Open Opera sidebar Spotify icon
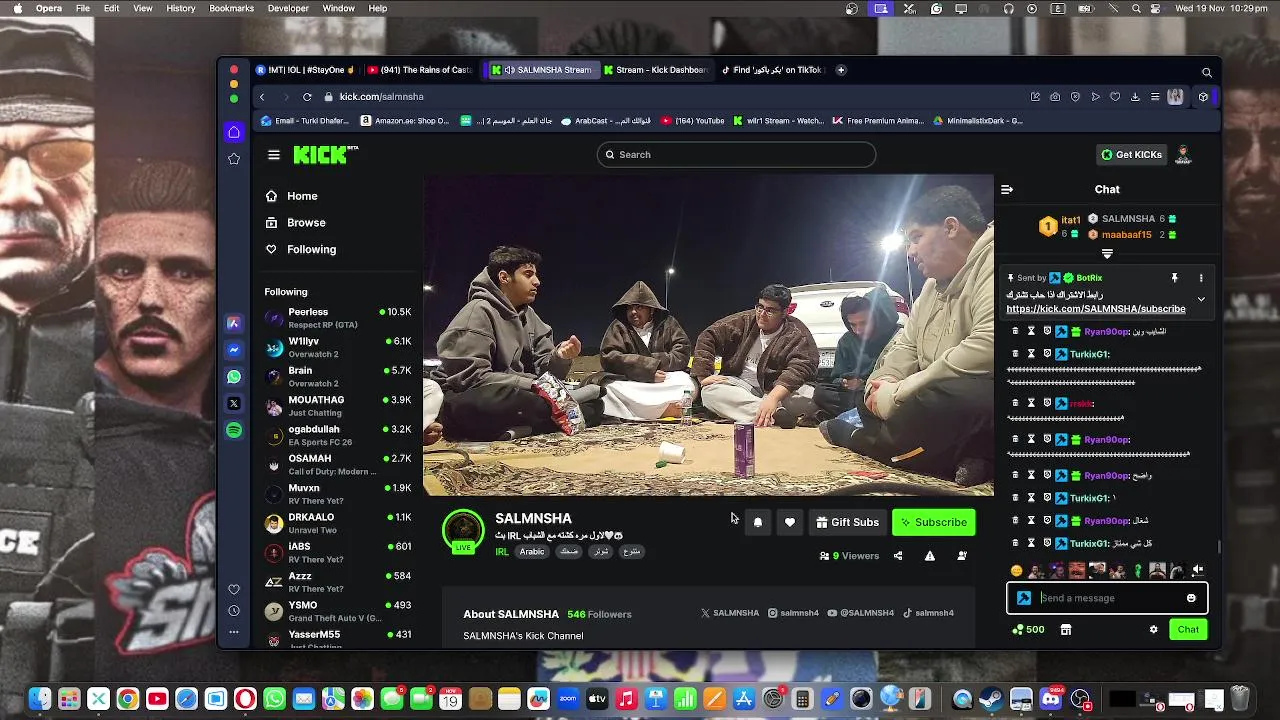Image resolution: width=1280 pixels, height=720 pixels. [x=234, y=430]
